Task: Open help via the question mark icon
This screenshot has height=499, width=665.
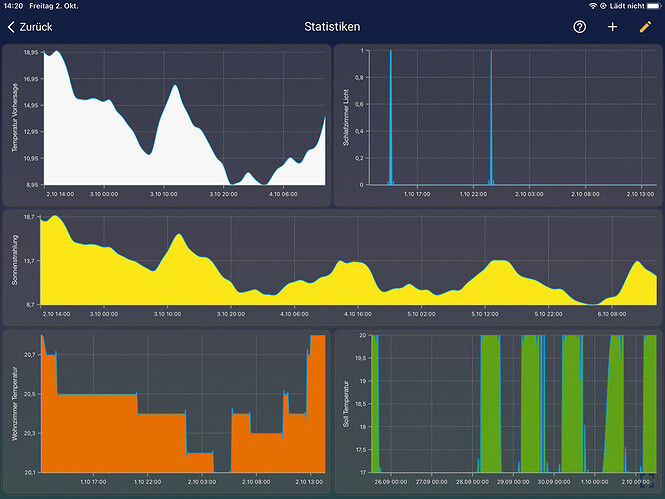Action: (x=580, y=27)
